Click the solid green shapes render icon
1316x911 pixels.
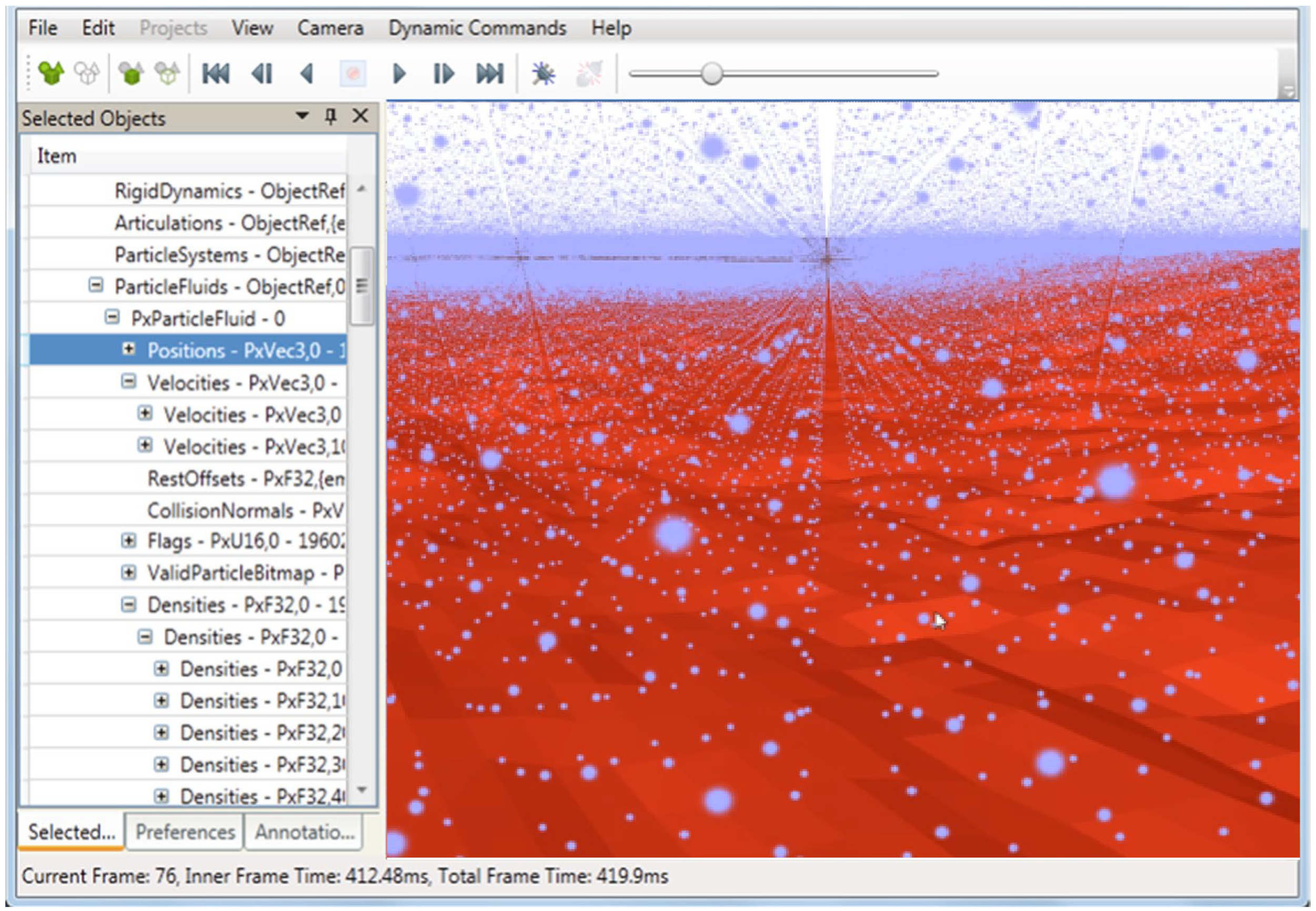click(51, 73)
